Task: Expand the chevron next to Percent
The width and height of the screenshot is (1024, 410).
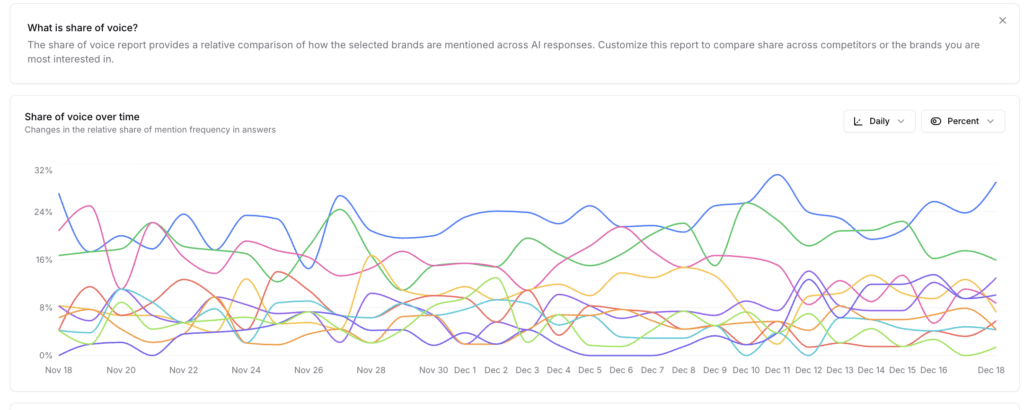Action: (x=990, y=121)
